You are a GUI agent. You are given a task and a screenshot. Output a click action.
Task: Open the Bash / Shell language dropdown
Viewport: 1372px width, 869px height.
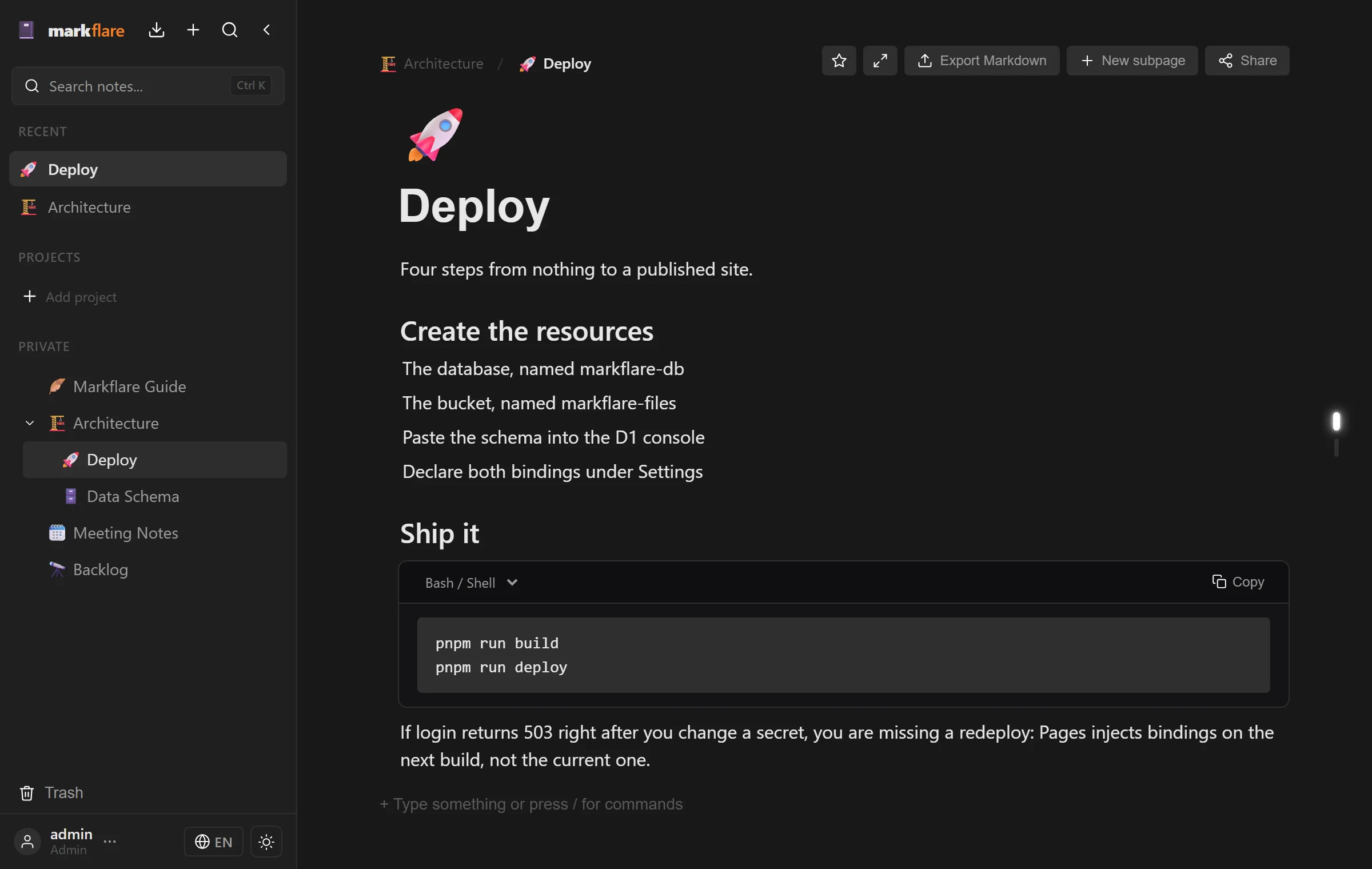[x=472, y=583]
